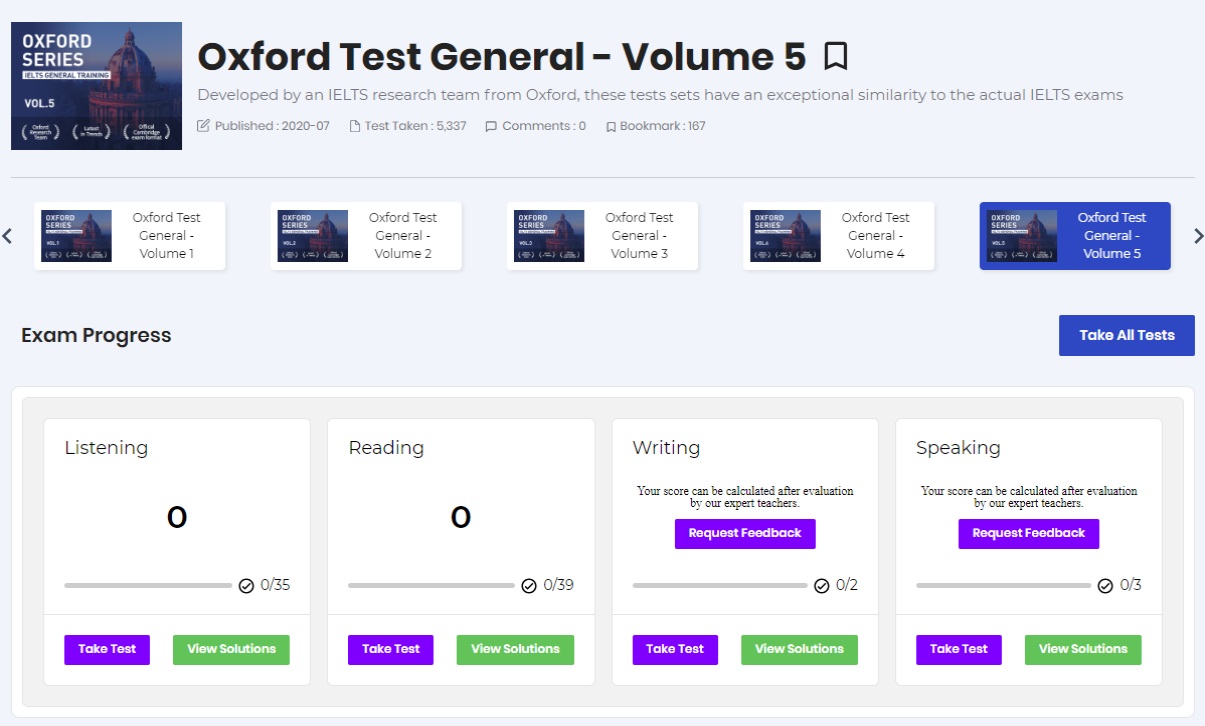Click the Speaking card title
Image resolution: width=1205 pixels, height=726 pixels.
tap(958, 448)
